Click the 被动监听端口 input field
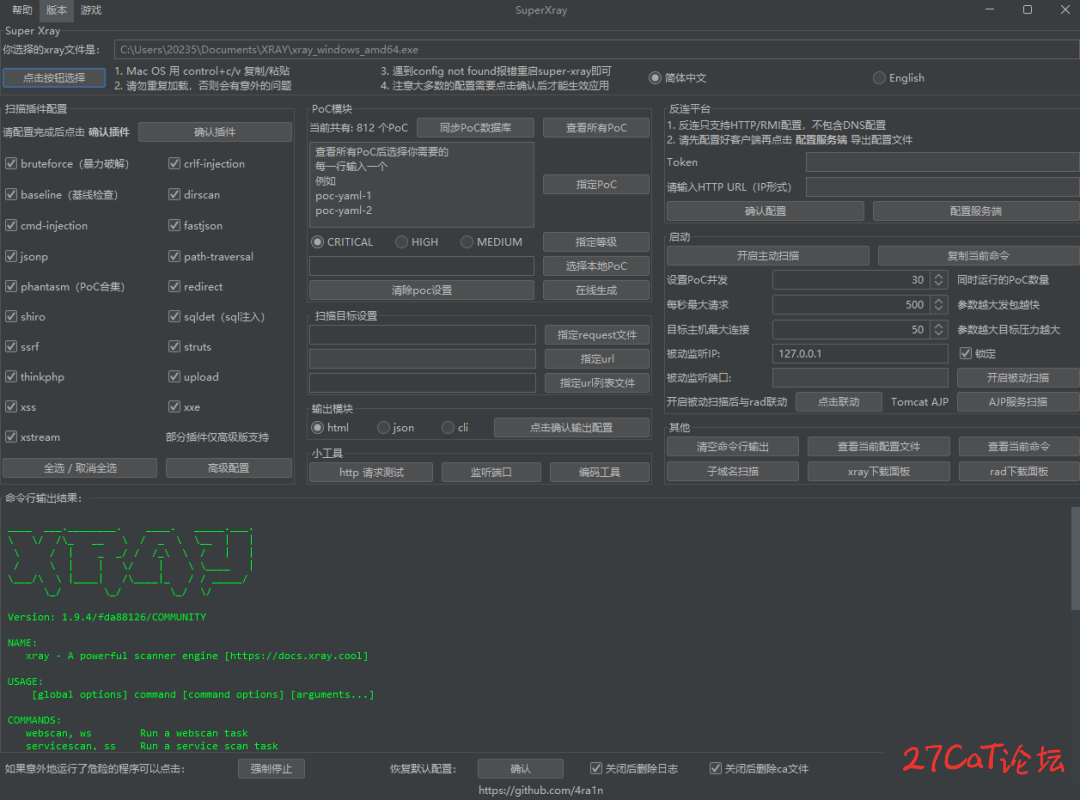Viewport: 1080px width, 800px height. click(x=860, y=378)
